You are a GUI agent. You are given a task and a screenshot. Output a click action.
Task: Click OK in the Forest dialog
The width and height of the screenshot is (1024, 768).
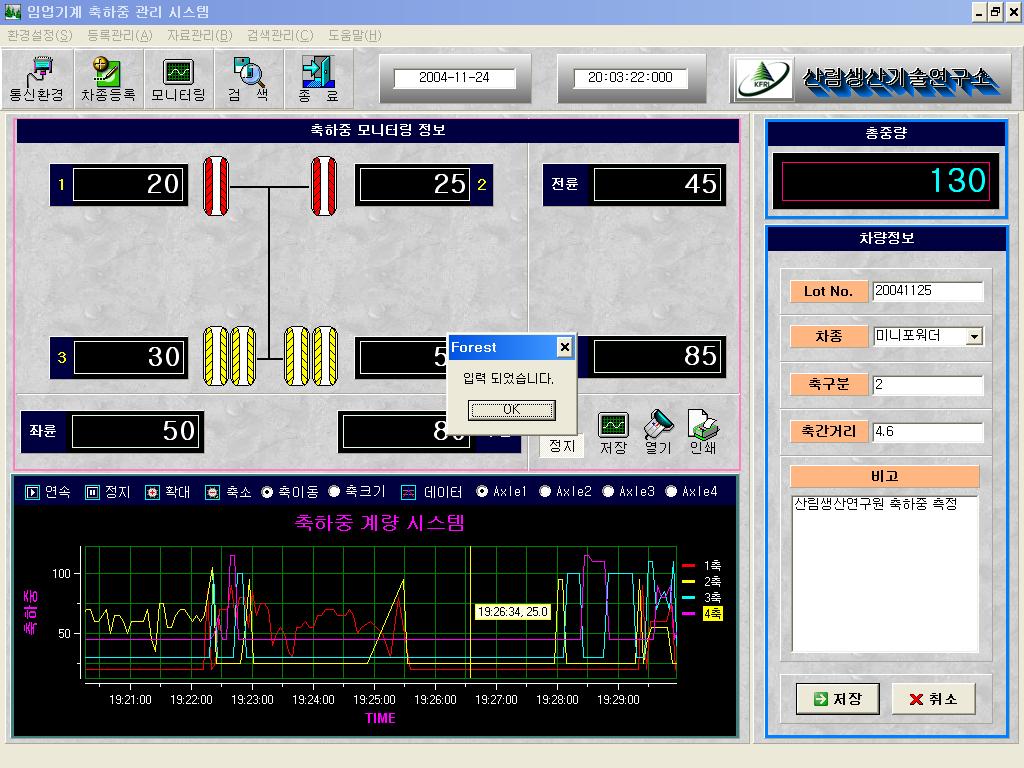click(511, 409)
